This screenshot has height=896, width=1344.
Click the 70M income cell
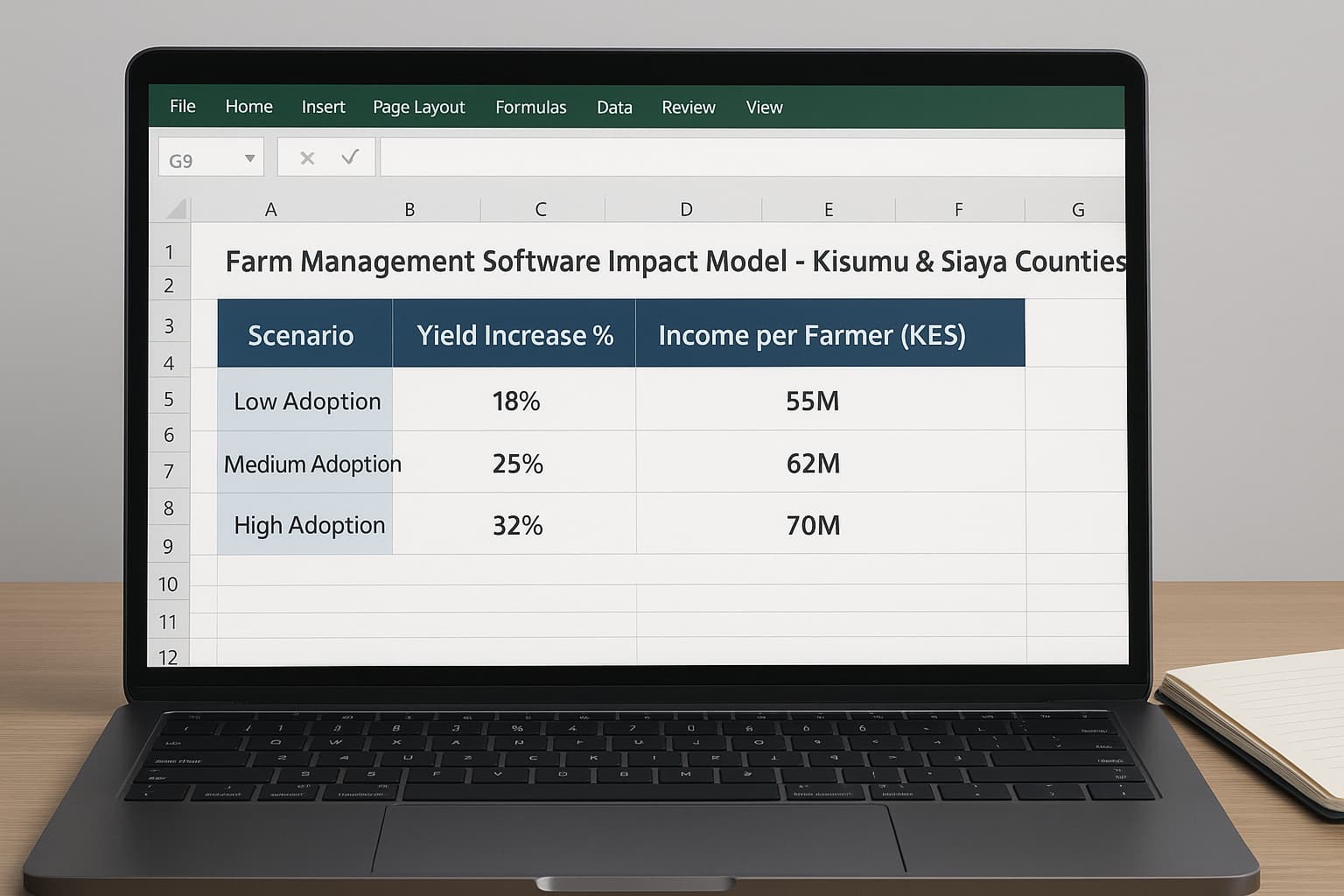pos(813,525)
